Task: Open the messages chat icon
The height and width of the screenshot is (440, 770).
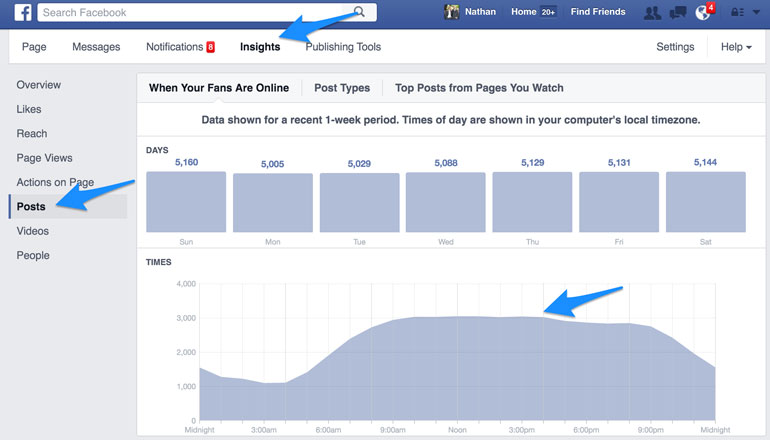Action: click(678, 13)
